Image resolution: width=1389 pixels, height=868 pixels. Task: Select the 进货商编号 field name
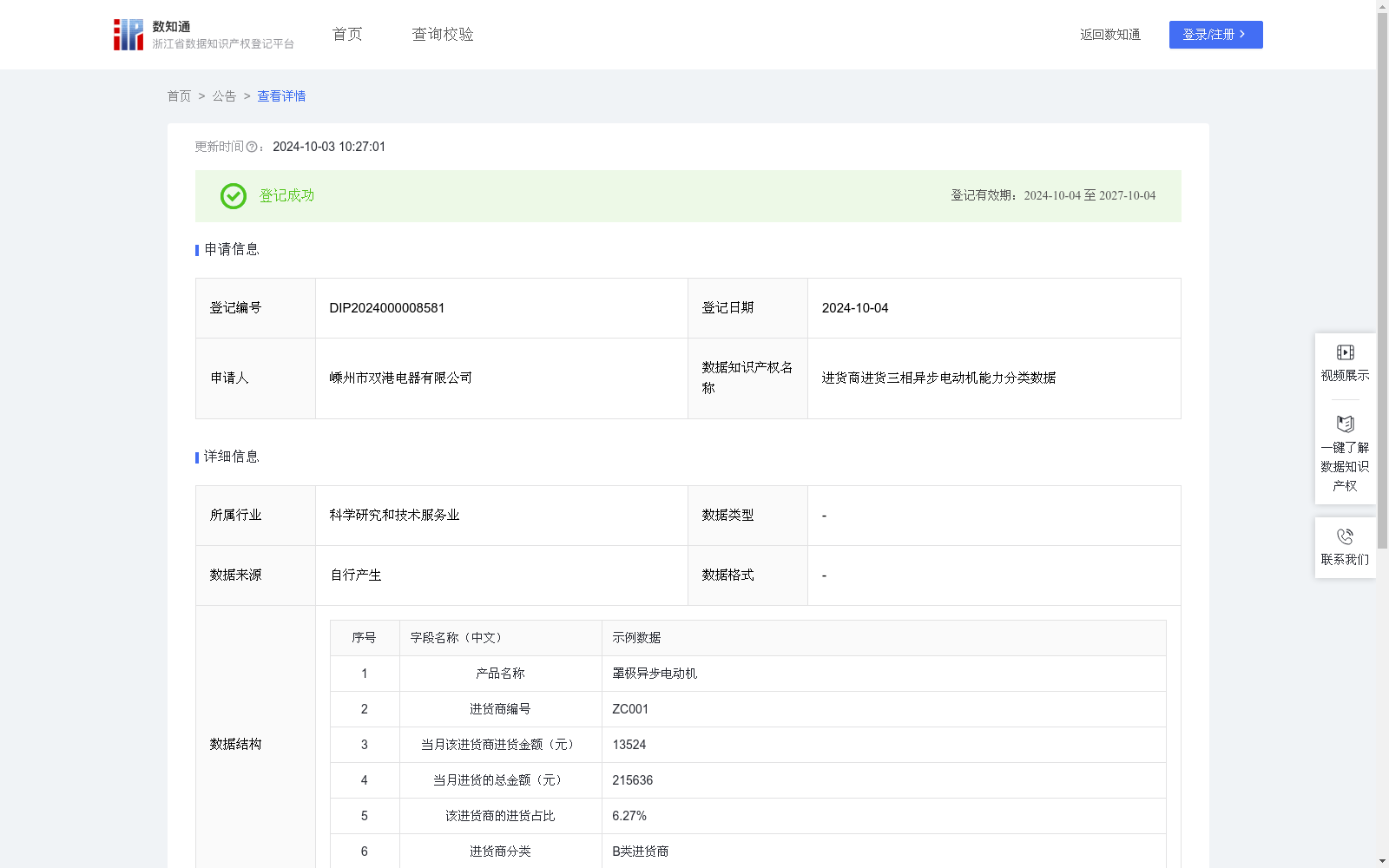pos(500,709)
